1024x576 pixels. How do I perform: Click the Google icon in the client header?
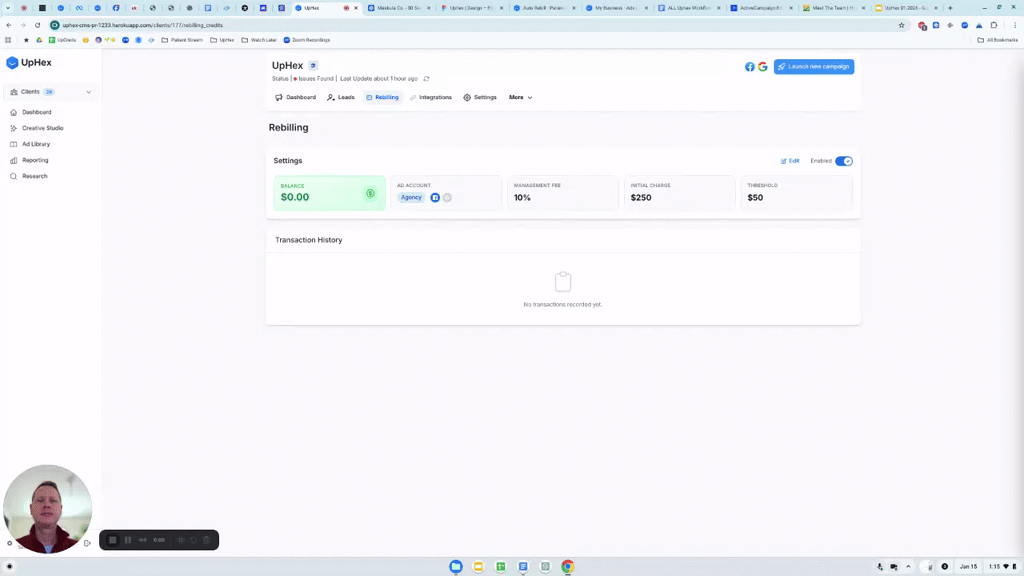click(x=763, y=66)
